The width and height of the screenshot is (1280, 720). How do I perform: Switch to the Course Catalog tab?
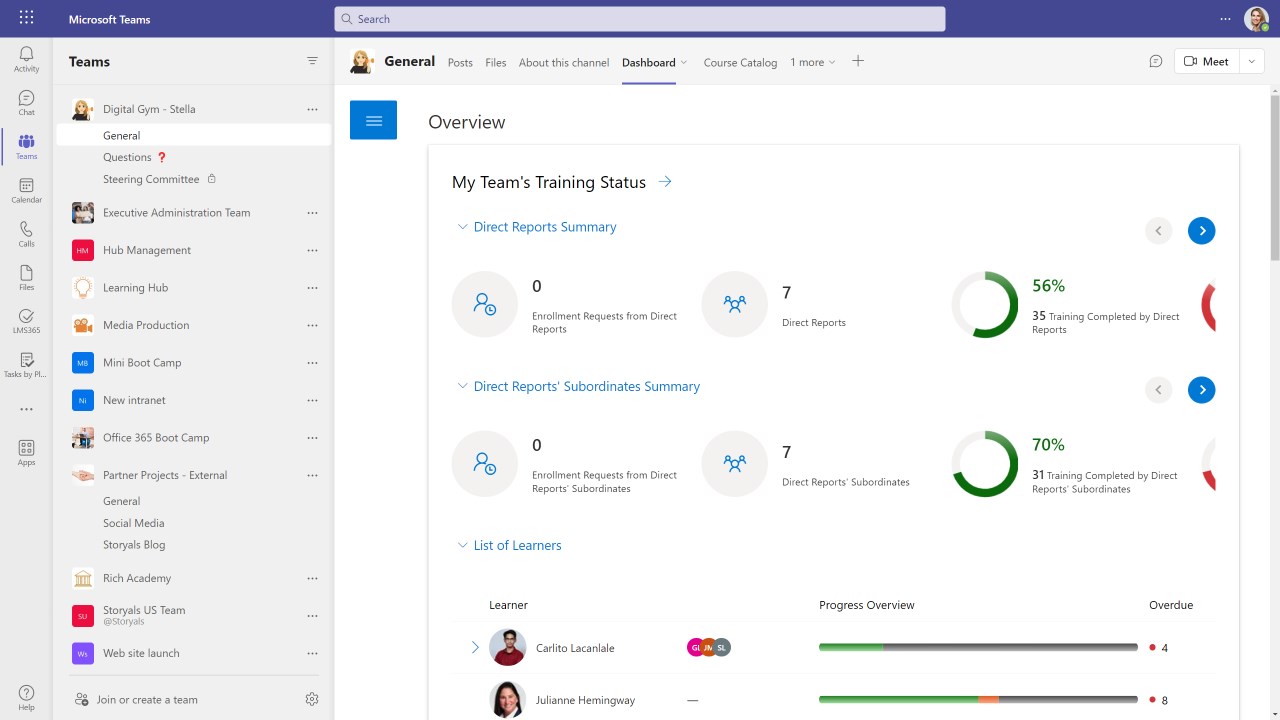point(740,62)
